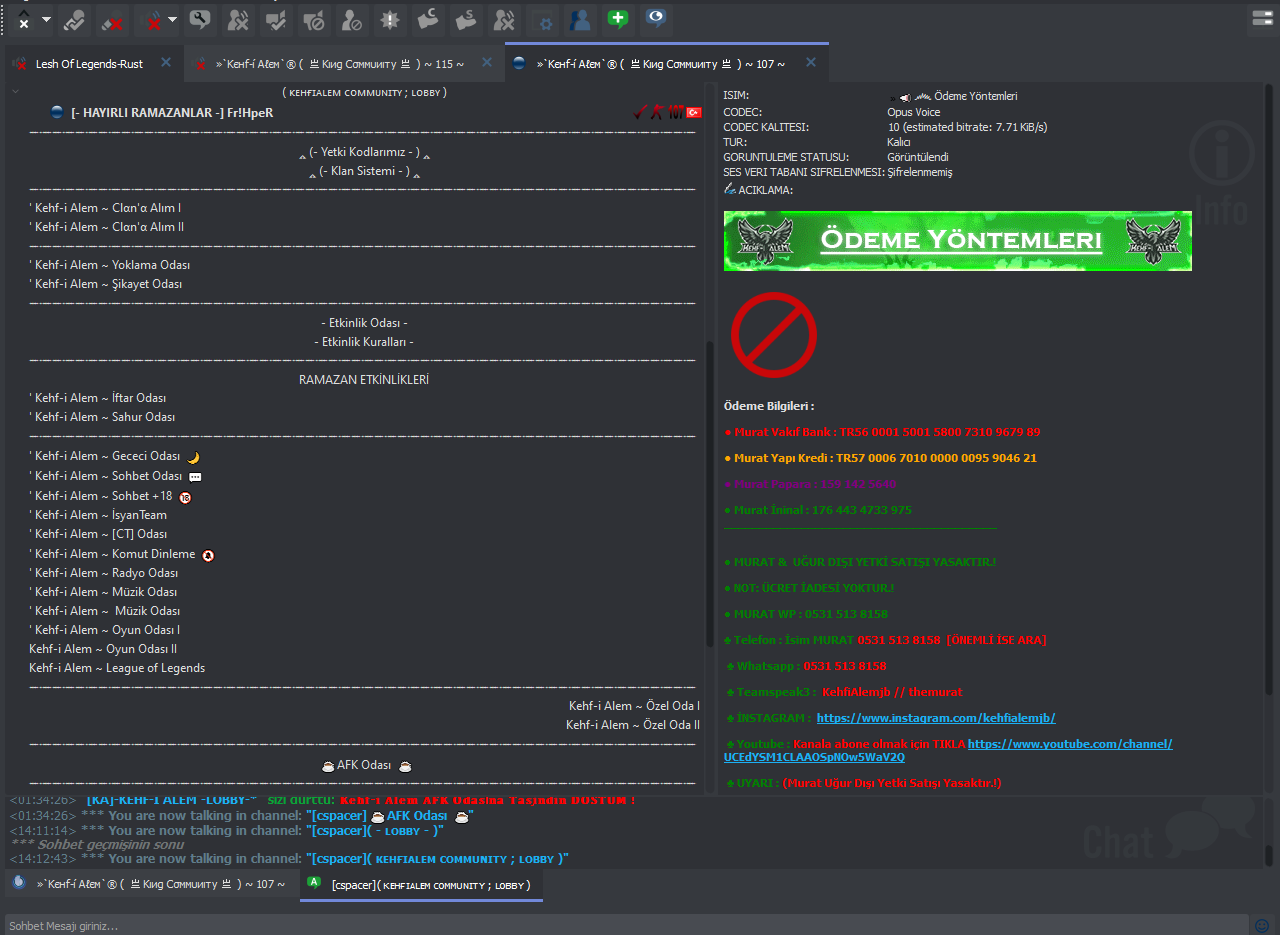Select Kehf-i Alem ~ Özel Oda II channel
This screenshot has width=1280, height=935.
point(633,725)
